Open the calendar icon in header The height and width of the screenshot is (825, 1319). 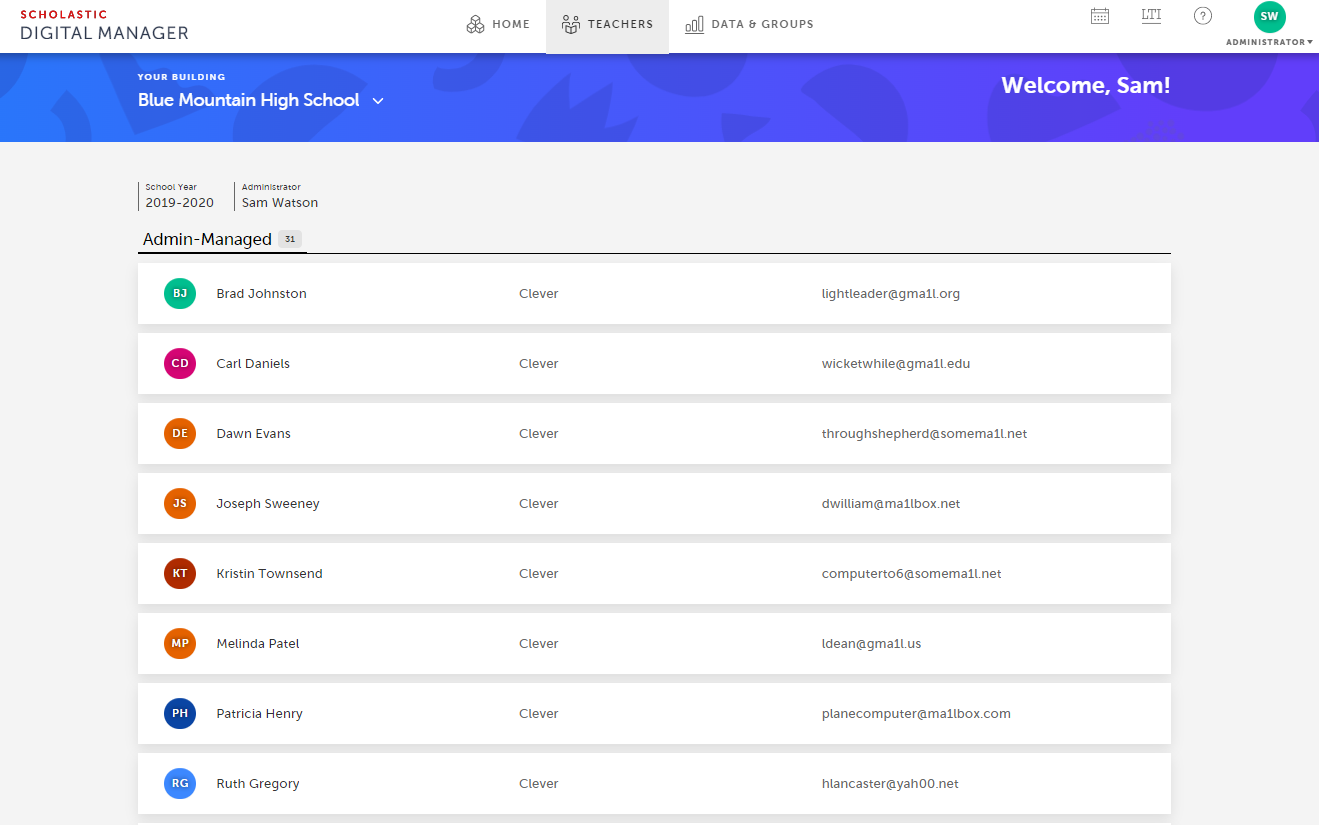coord(1100,16)
